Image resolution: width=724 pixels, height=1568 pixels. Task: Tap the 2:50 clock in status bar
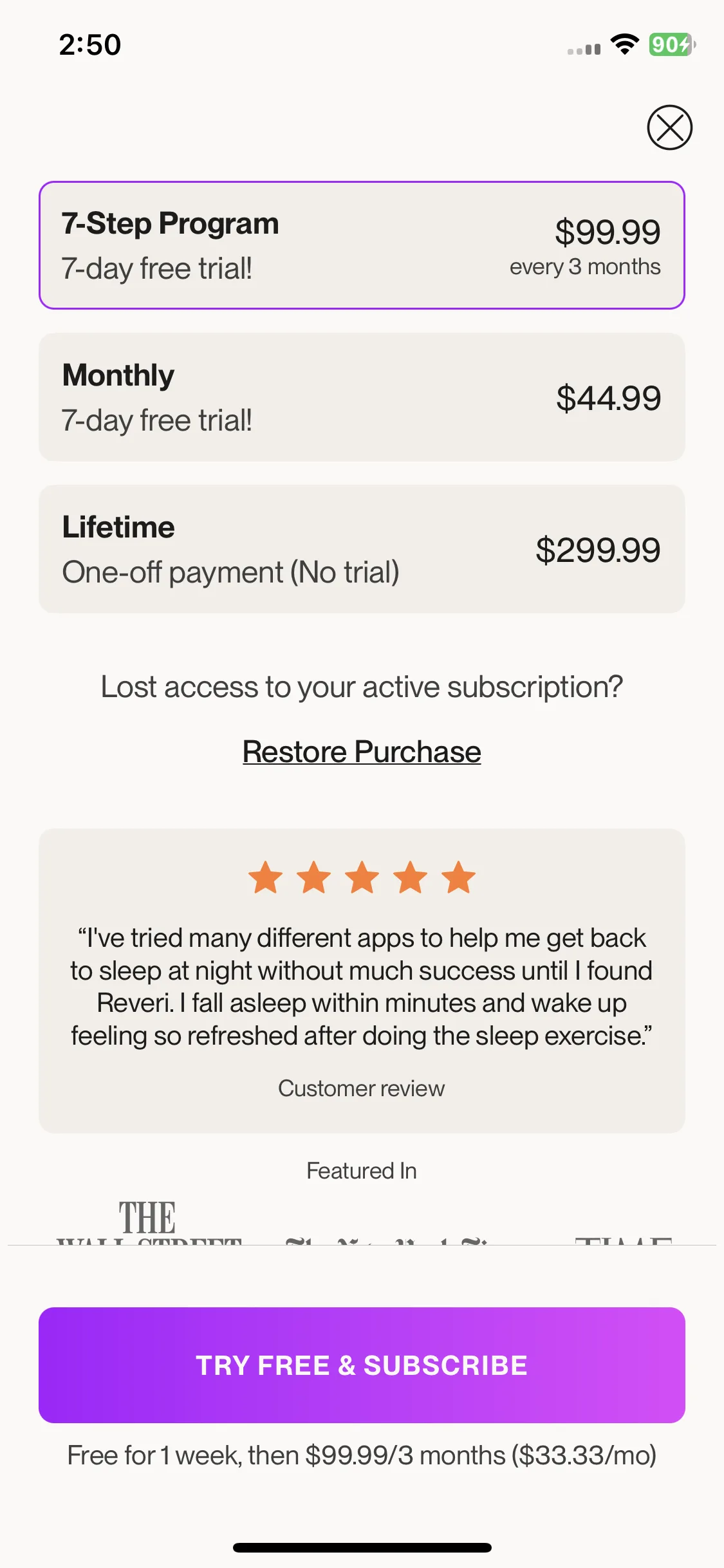[90, 45]
